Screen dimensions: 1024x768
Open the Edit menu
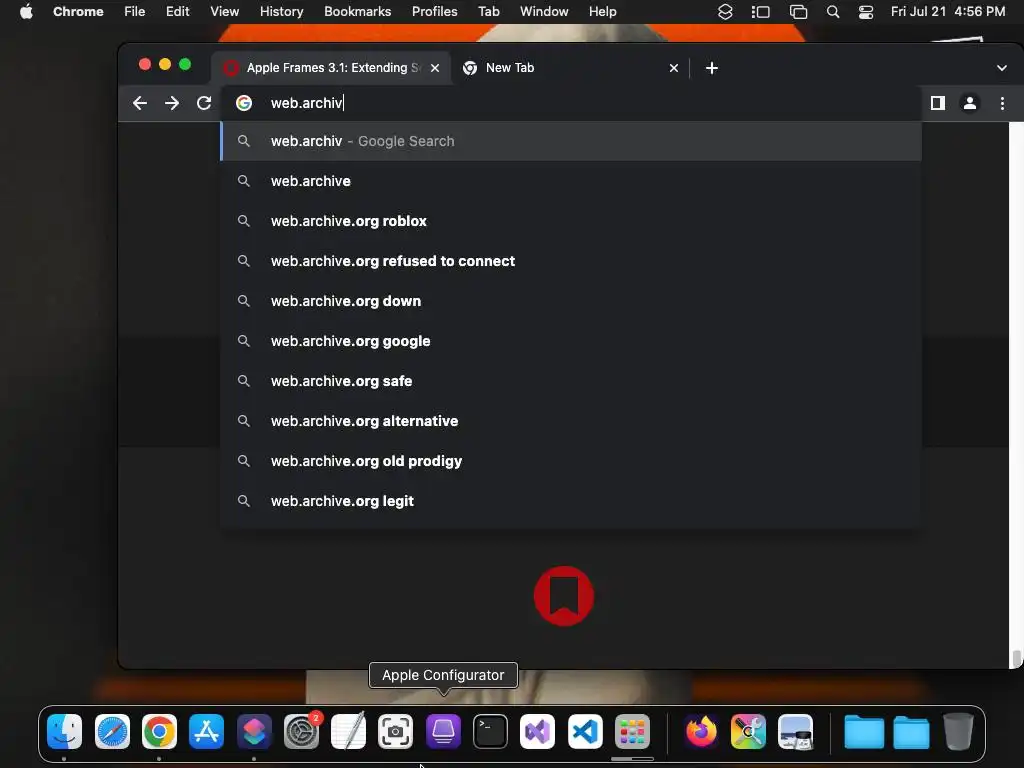click(x=178, y=12)
